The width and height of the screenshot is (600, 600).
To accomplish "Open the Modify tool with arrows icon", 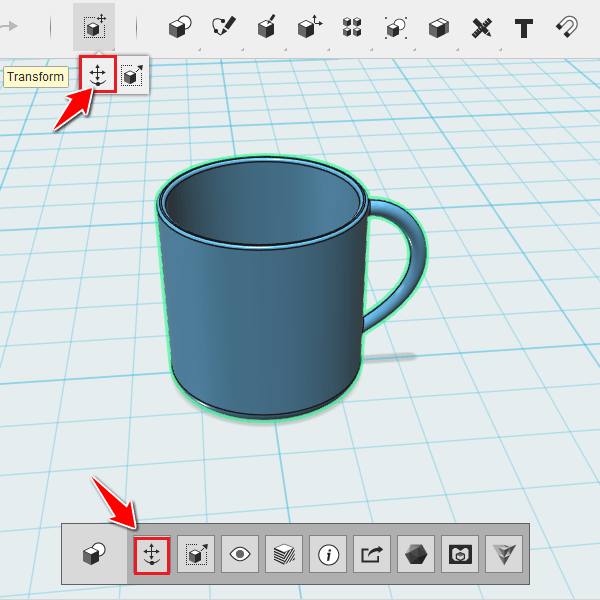I will coord(310,27).
